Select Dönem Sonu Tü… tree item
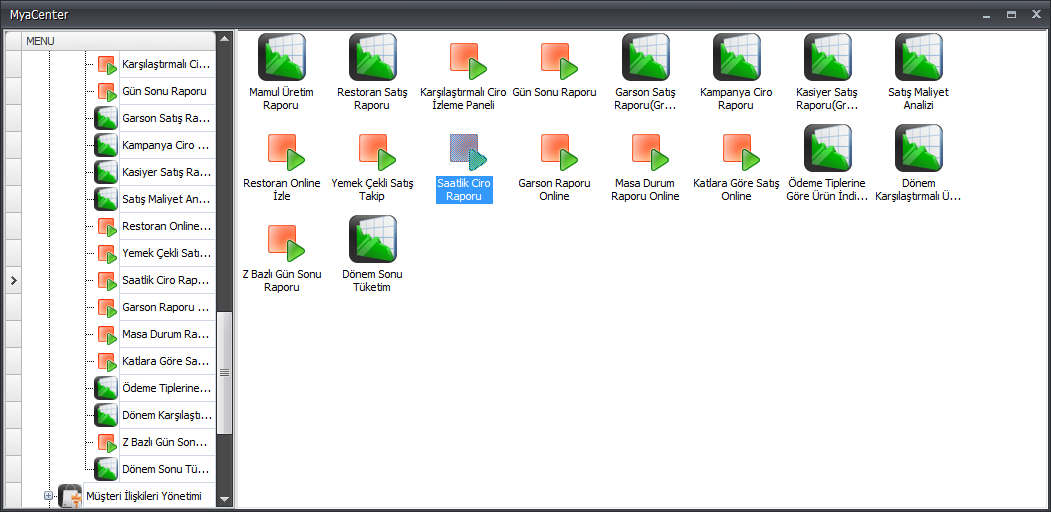This screenshot has height=512, width=1051. click(167, 468)
